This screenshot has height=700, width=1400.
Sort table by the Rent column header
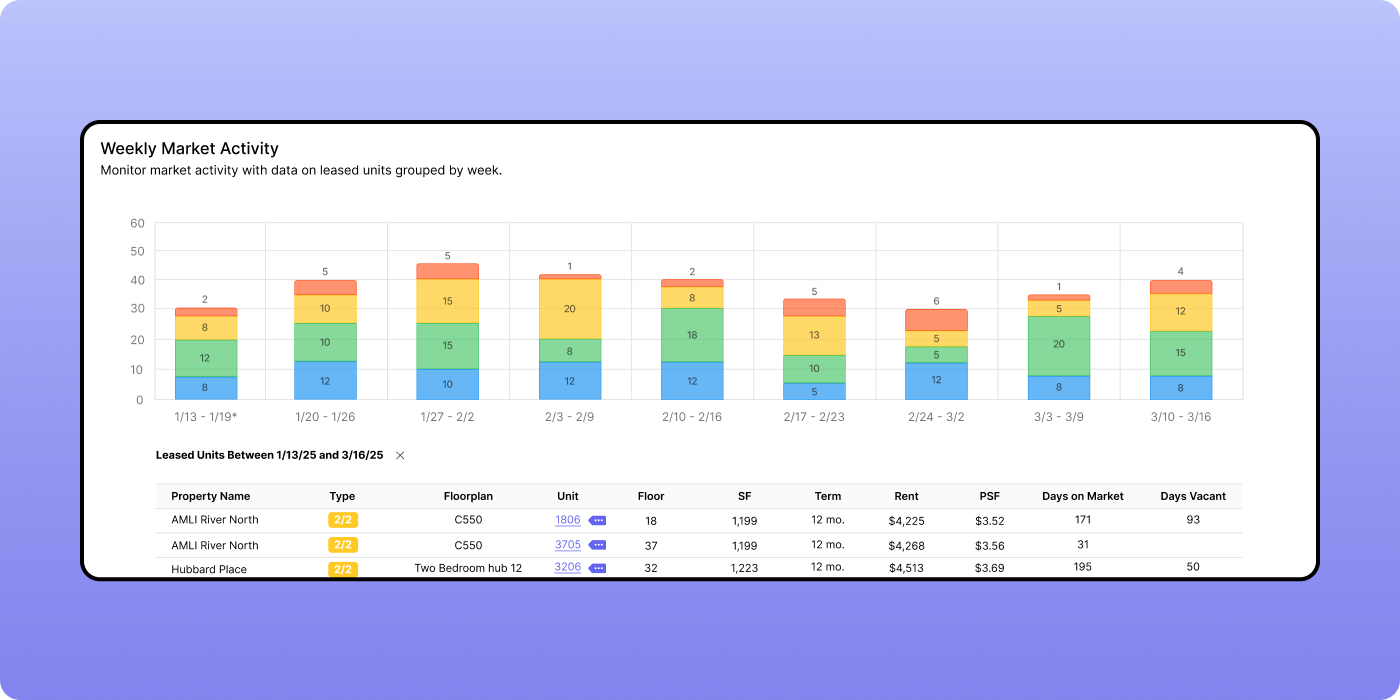(x=906, y=496)
